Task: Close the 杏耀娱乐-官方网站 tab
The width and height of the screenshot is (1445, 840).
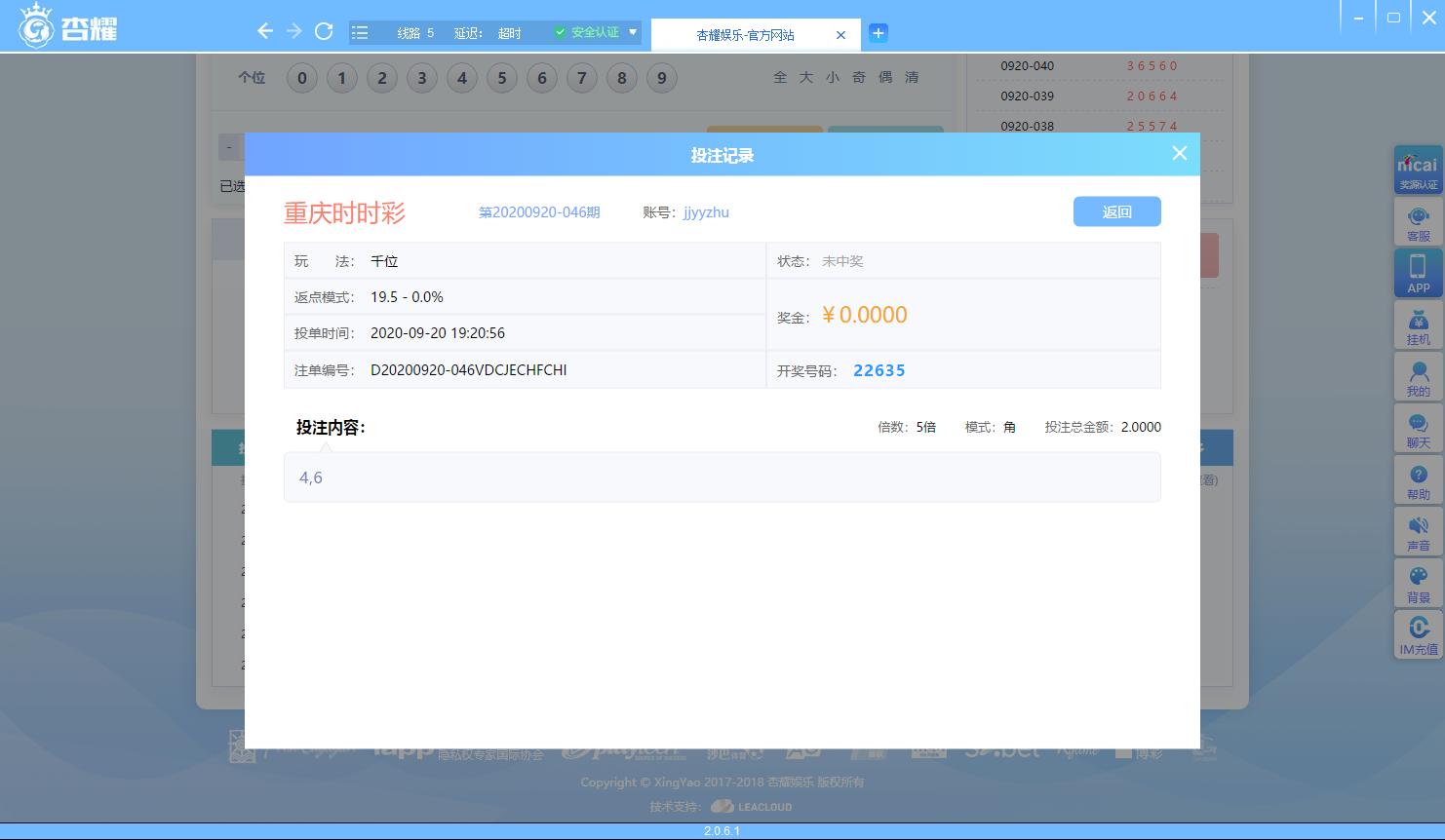Action: click(840, 35)
